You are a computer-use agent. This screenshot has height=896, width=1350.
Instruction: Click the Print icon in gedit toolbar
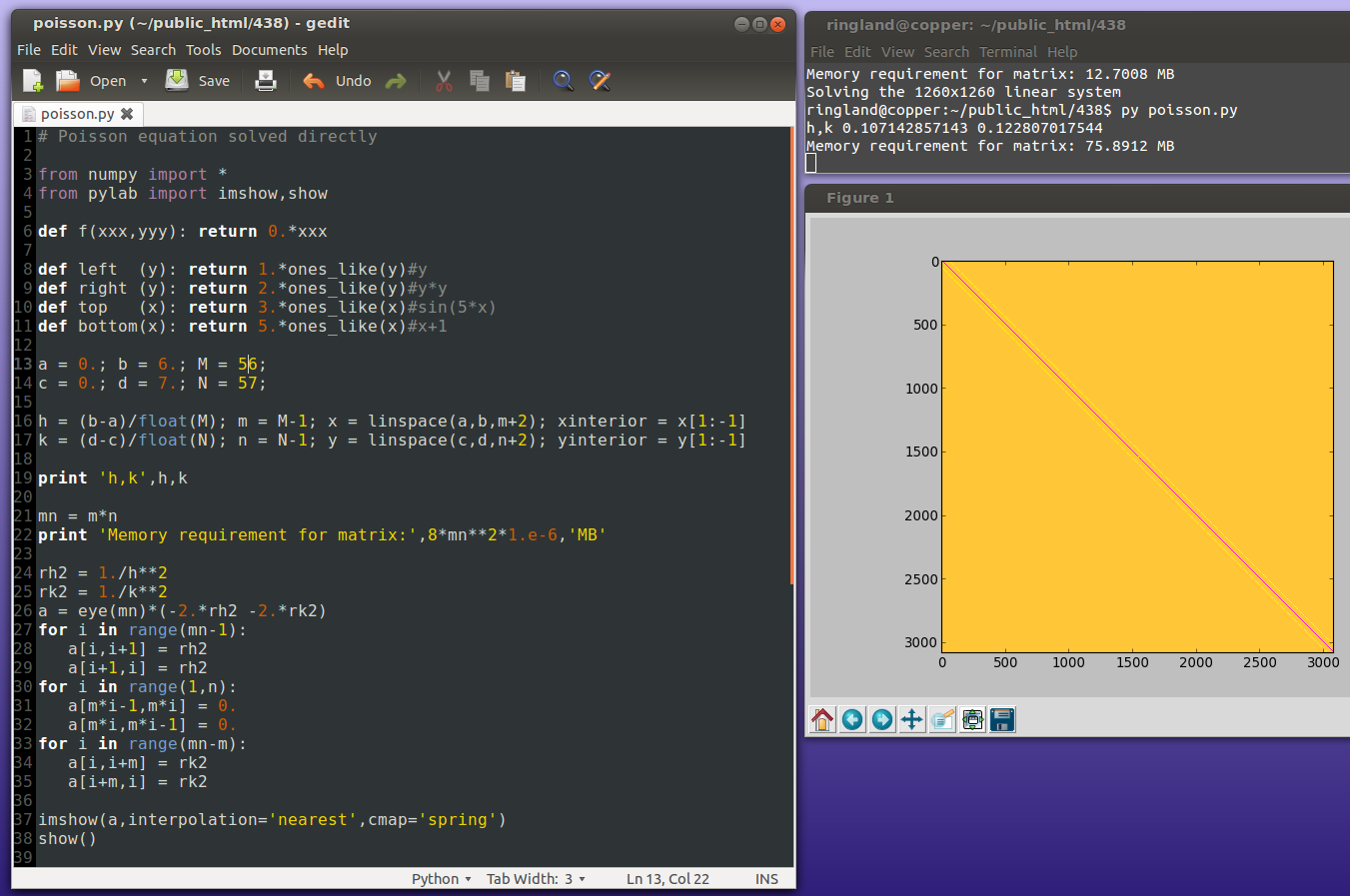pos(266,81)
